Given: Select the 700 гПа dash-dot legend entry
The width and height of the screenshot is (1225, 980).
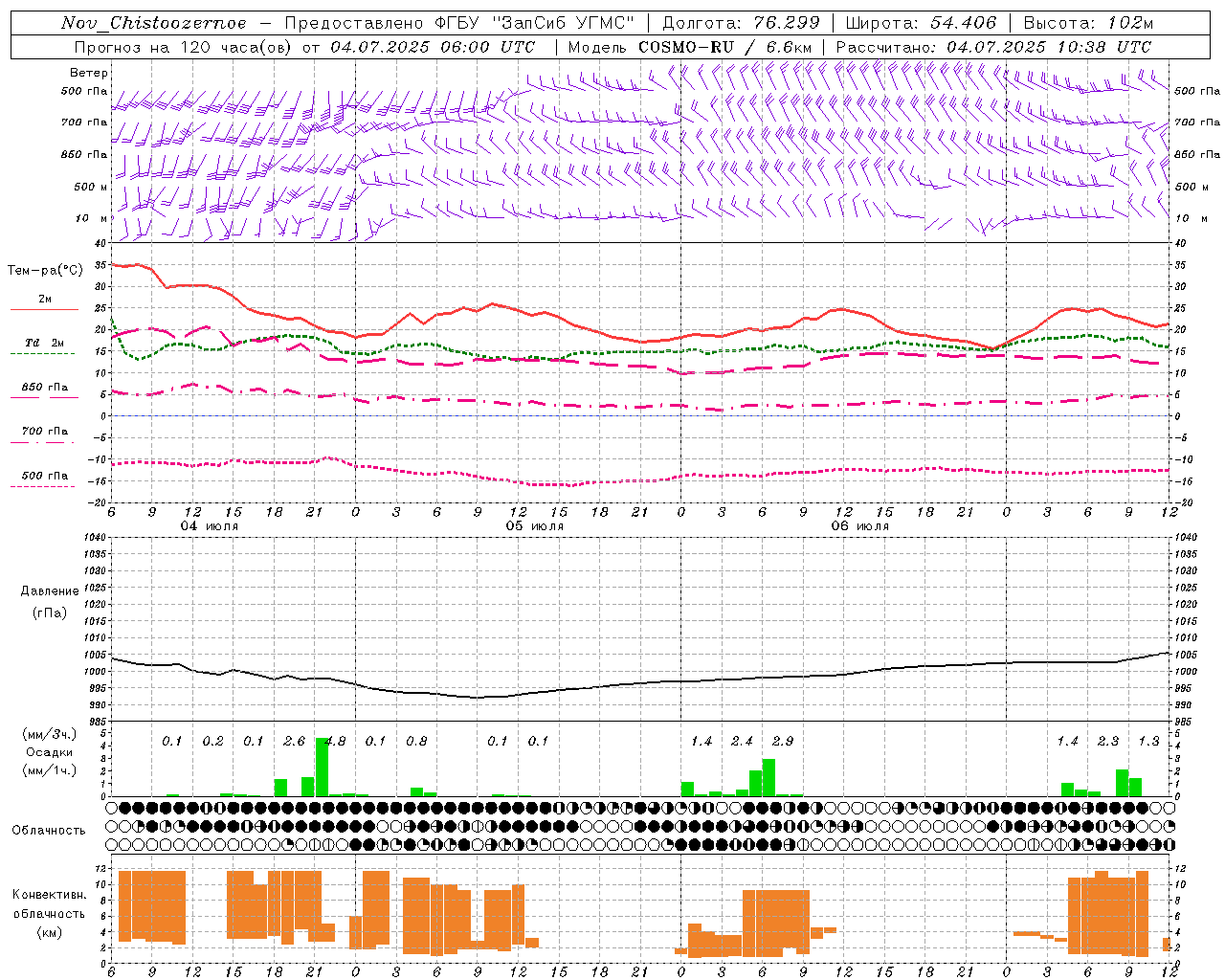Looking at the screenshot, I should pos(45,432).
